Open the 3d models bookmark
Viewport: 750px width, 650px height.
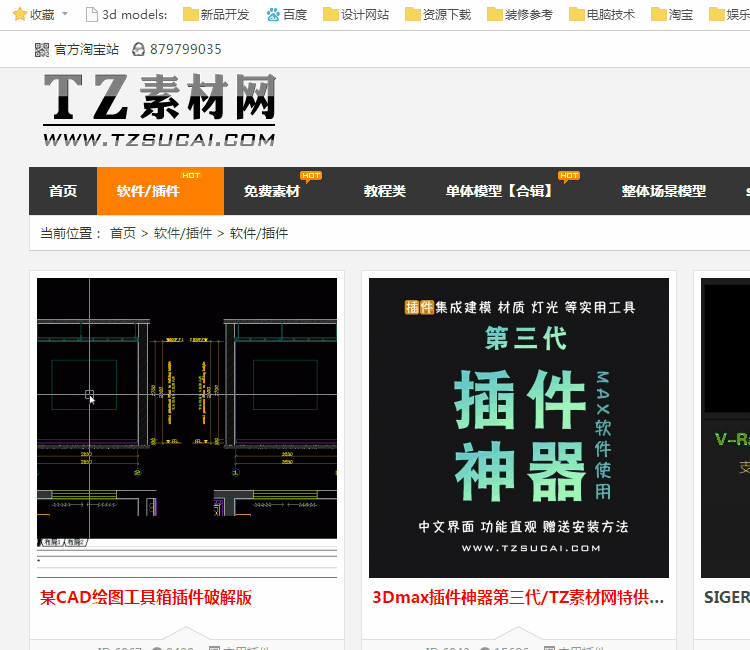pos(126,15)
